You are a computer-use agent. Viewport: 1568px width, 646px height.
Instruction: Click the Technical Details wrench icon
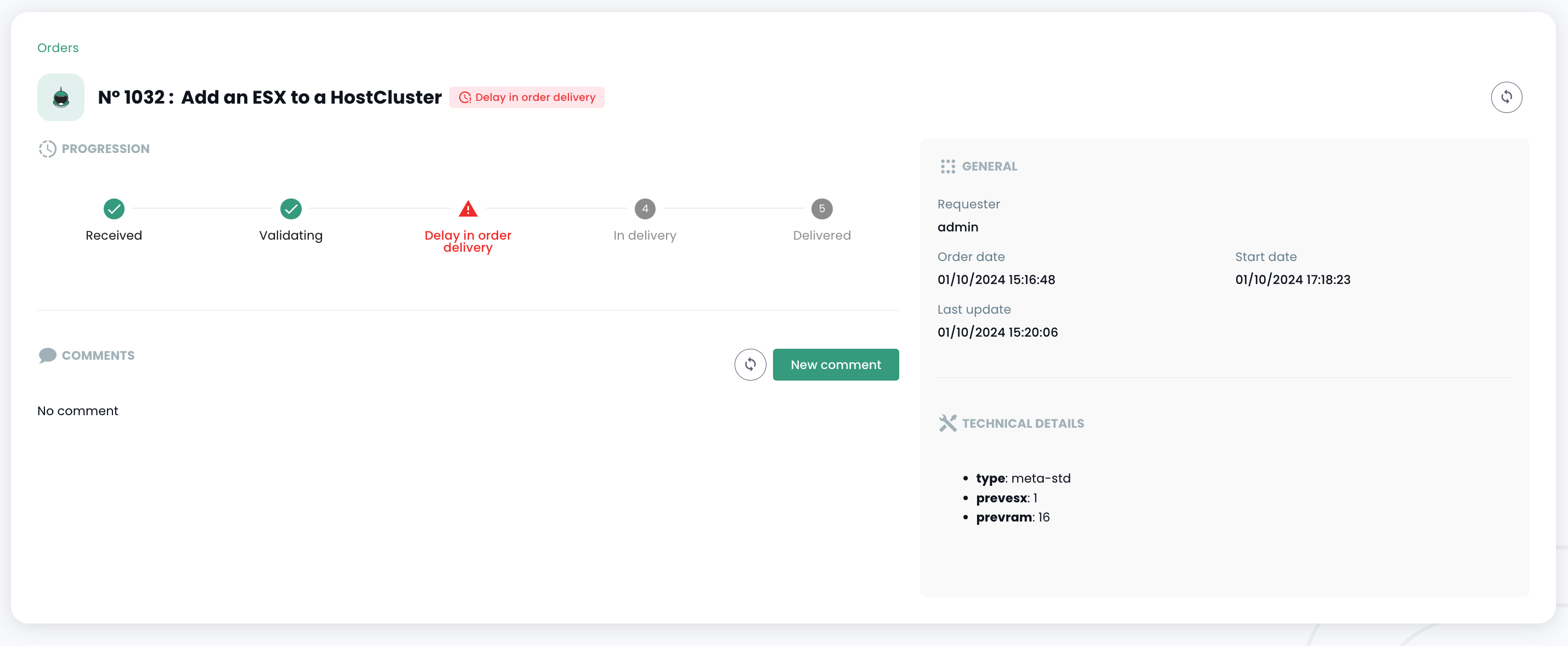click(x=947, y=423)
